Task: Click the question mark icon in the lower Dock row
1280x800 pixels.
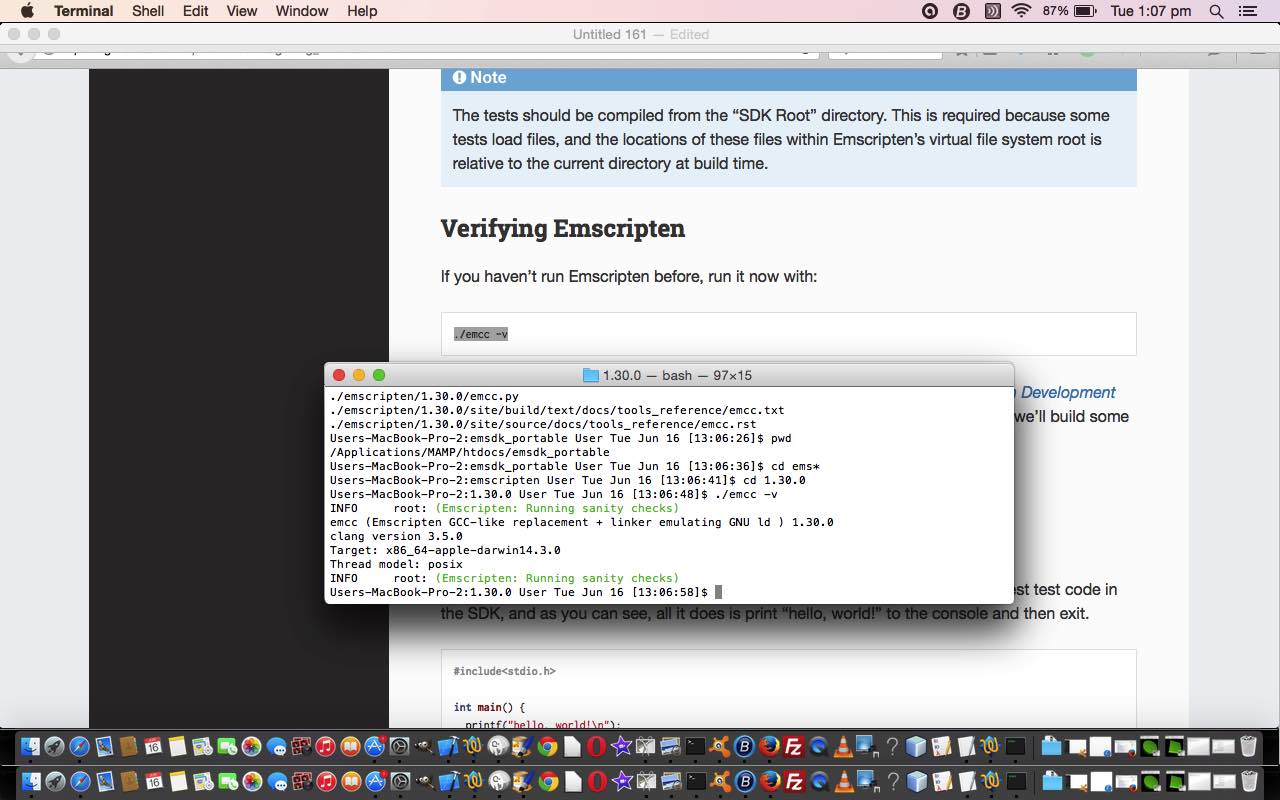Action: pyautogui.click(x=892, y=780)
